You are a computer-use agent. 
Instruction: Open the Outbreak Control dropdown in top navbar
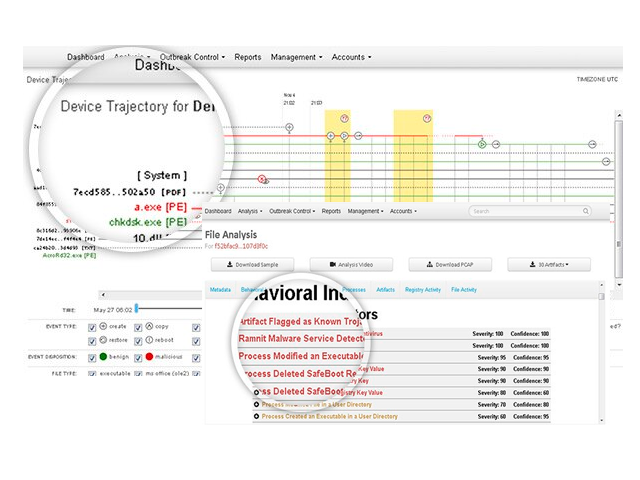tap(194, 57)
